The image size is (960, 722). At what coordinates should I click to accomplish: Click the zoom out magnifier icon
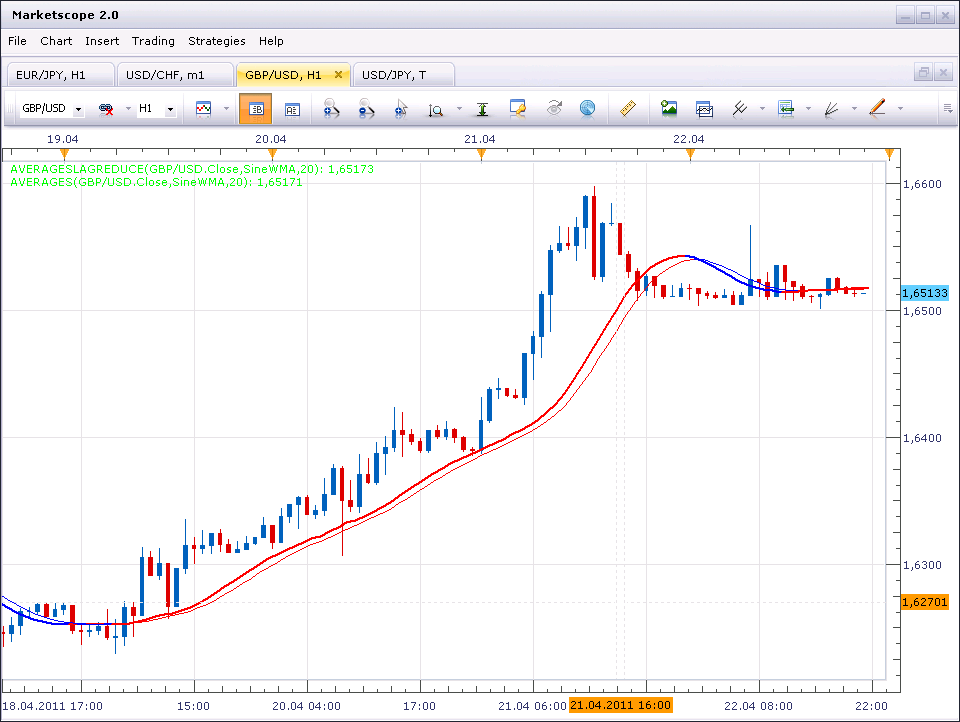(x=366, y=109)
